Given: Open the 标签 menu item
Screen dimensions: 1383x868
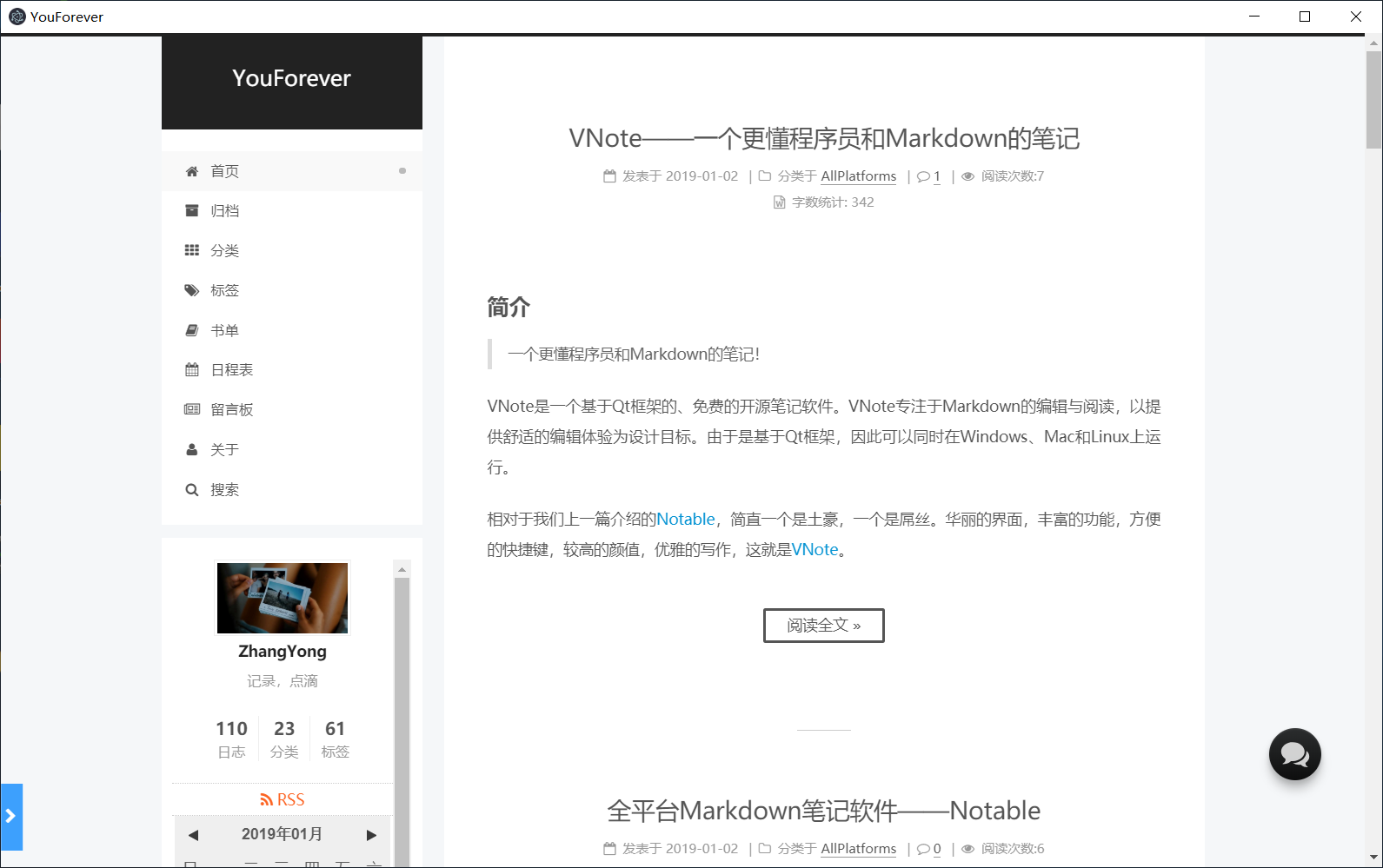Looking at the screenshot, I should (292, 290).
